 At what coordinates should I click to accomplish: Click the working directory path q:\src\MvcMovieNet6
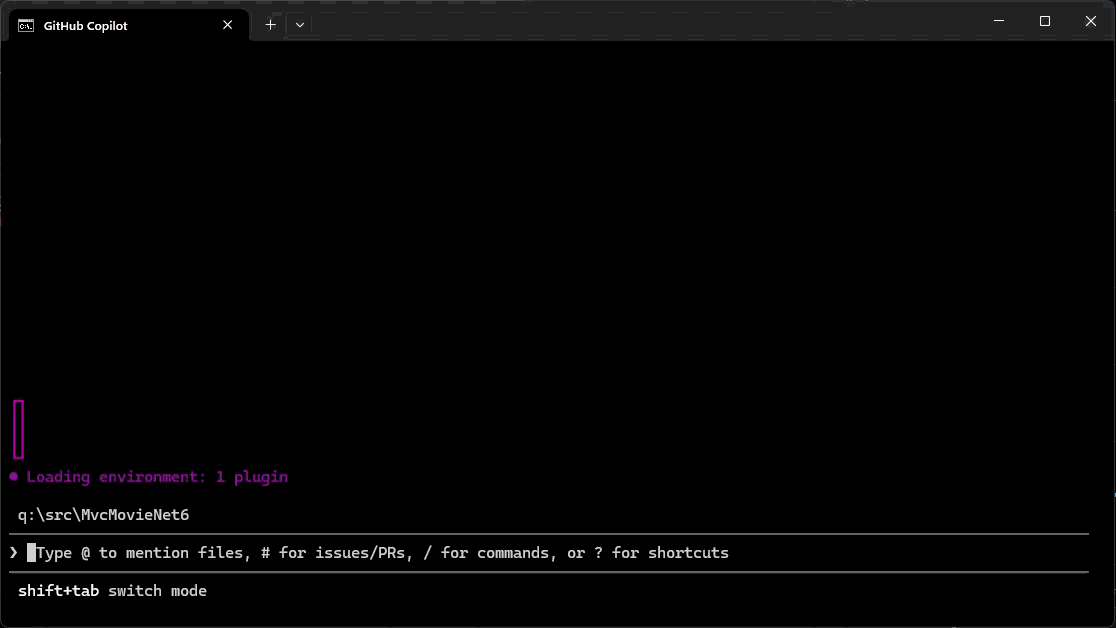[103, 515]
